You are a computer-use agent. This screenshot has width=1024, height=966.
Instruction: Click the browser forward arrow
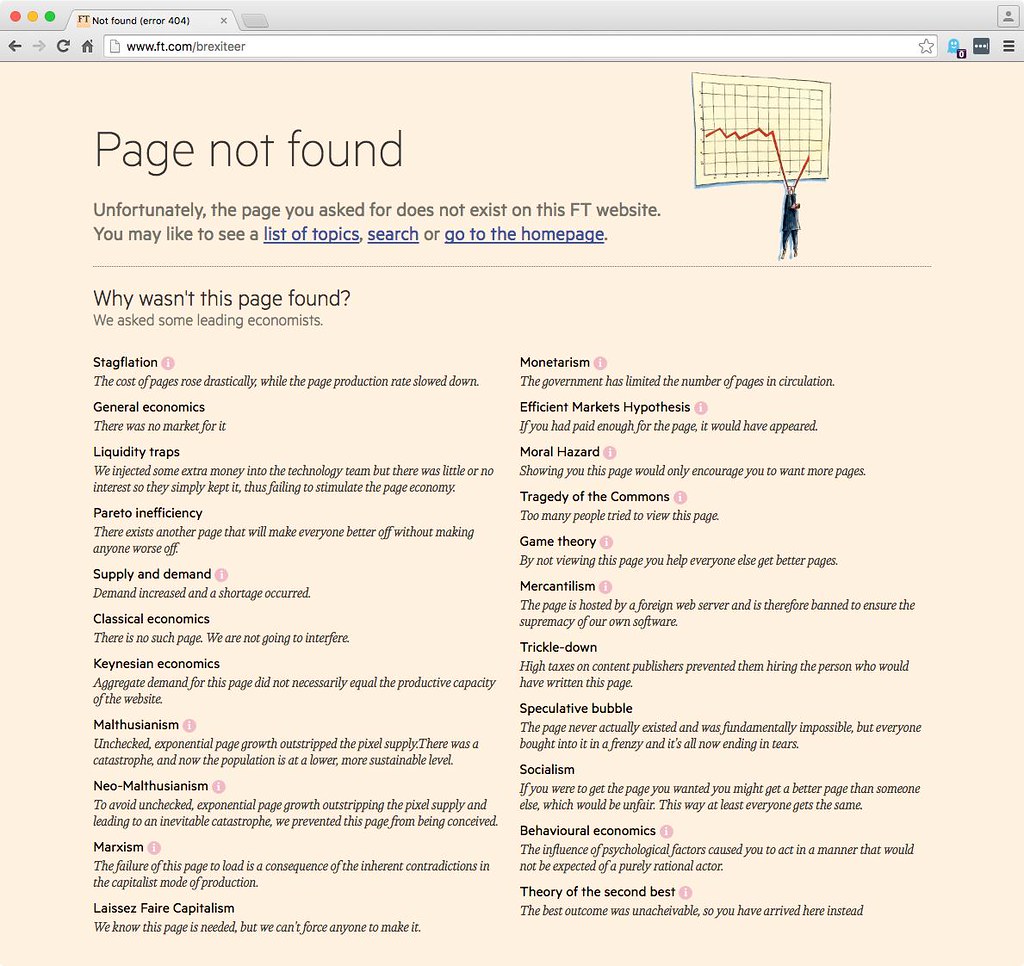39,46
